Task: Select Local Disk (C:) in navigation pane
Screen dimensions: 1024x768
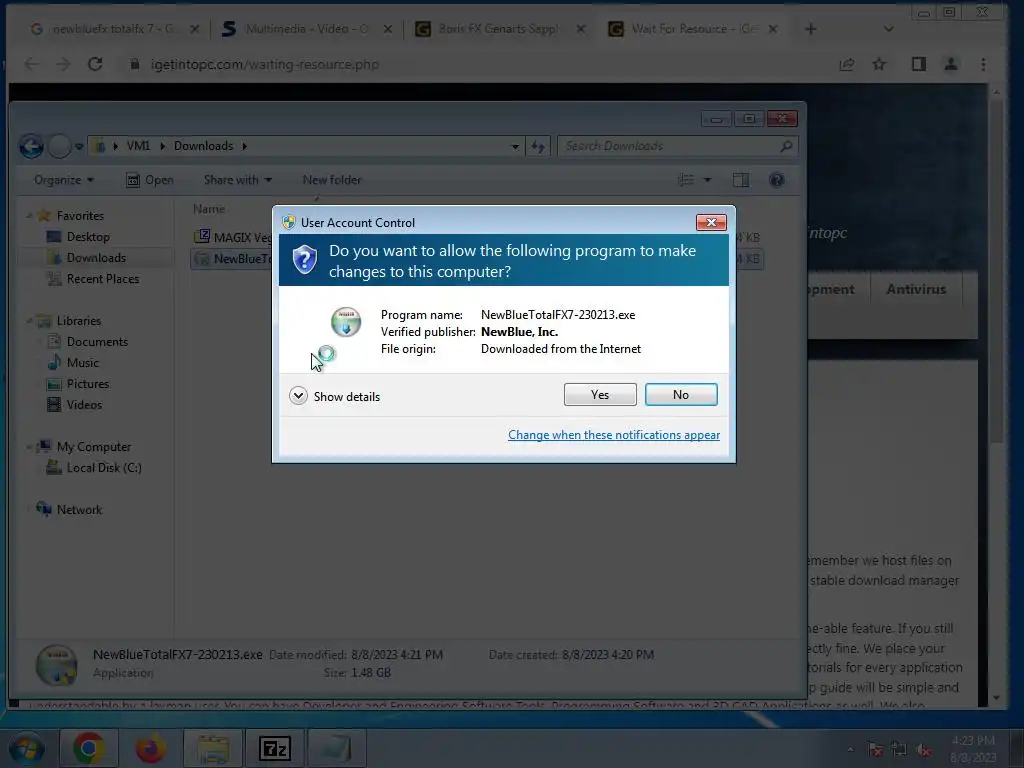Action: [x=104, y=468]
